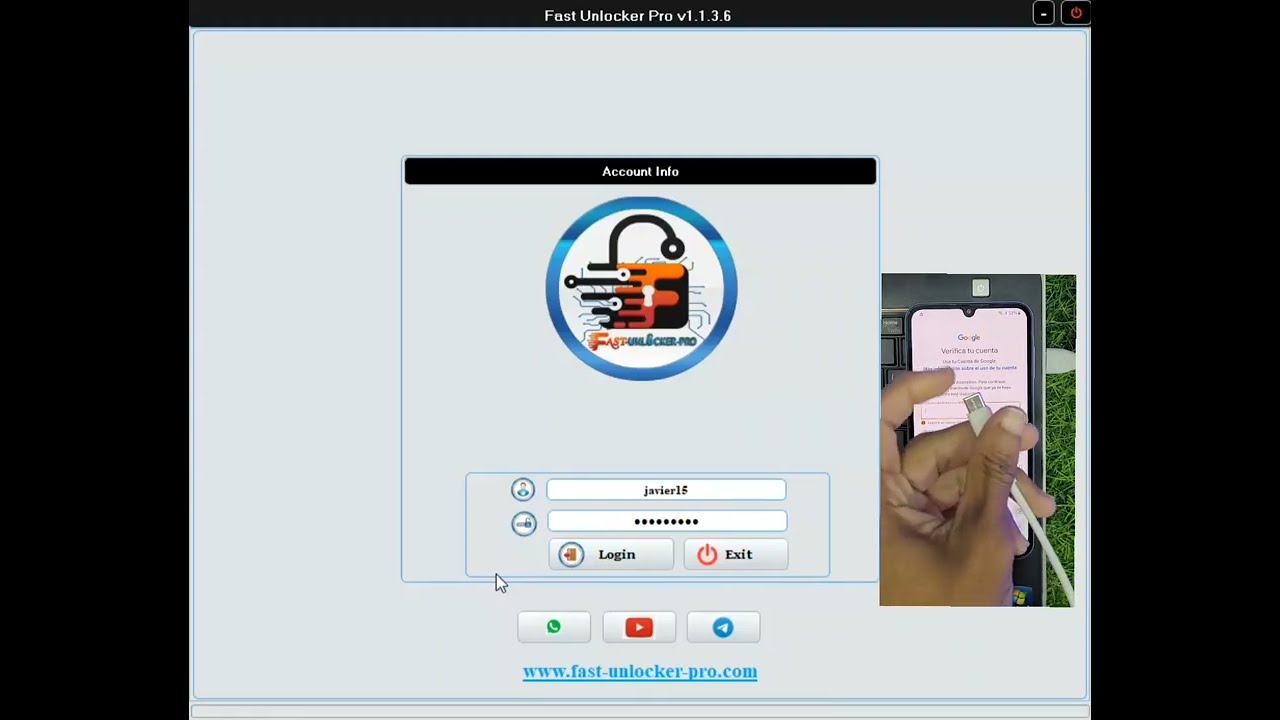Open the YouTube channel button
Screen dimensions: 1280x720
coord(639,627)
